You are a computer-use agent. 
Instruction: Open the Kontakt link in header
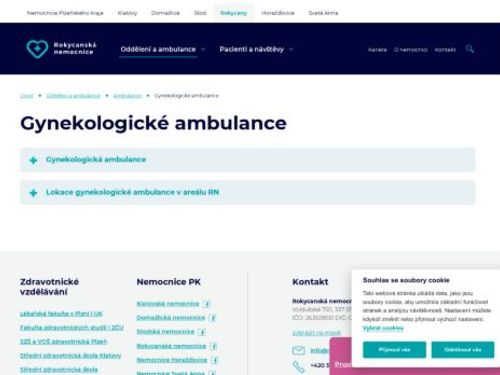445,50
